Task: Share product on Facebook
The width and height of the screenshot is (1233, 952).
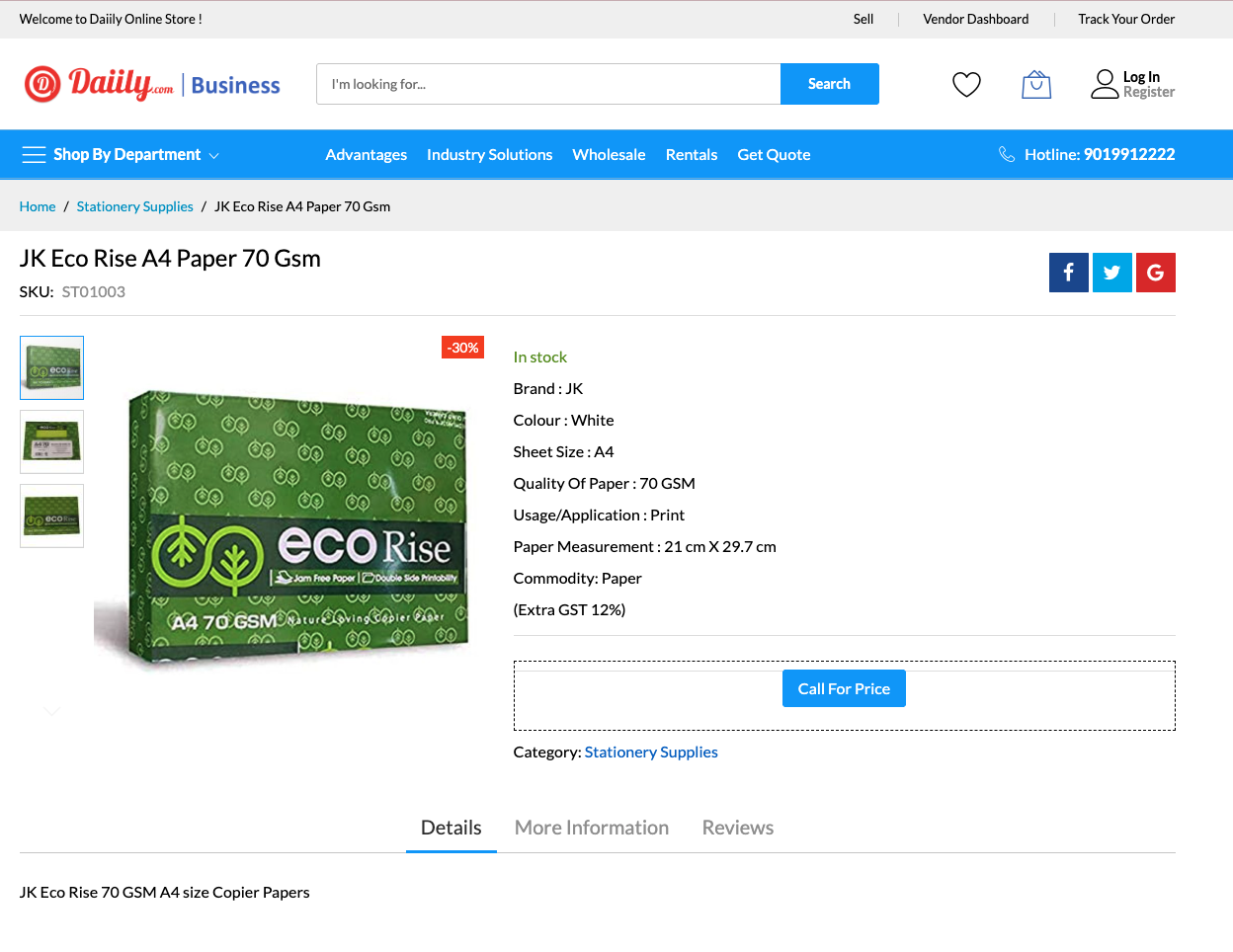Action: pos(1069,273)
